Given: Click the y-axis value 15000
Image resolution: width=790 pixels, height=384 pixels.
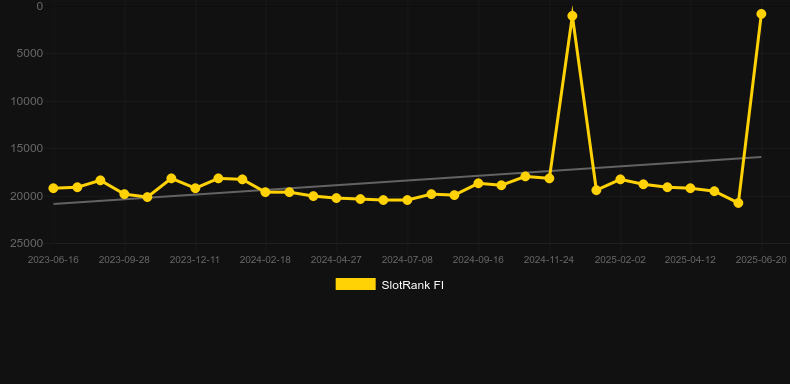Looking at the screenshot, I should (27, 148).
